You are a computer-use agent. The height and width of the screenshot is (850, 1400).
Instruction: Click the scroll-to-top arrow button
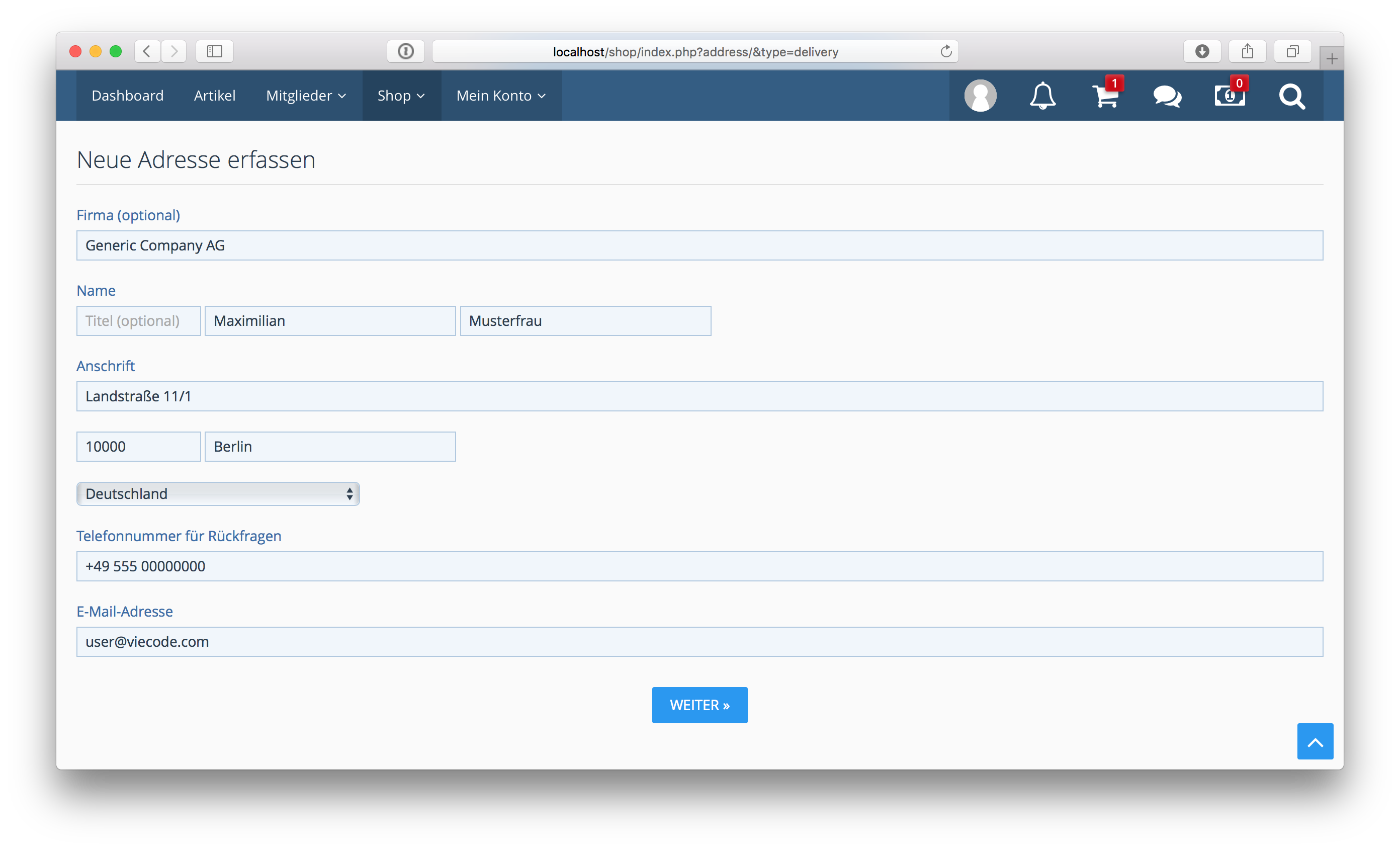1315,742
